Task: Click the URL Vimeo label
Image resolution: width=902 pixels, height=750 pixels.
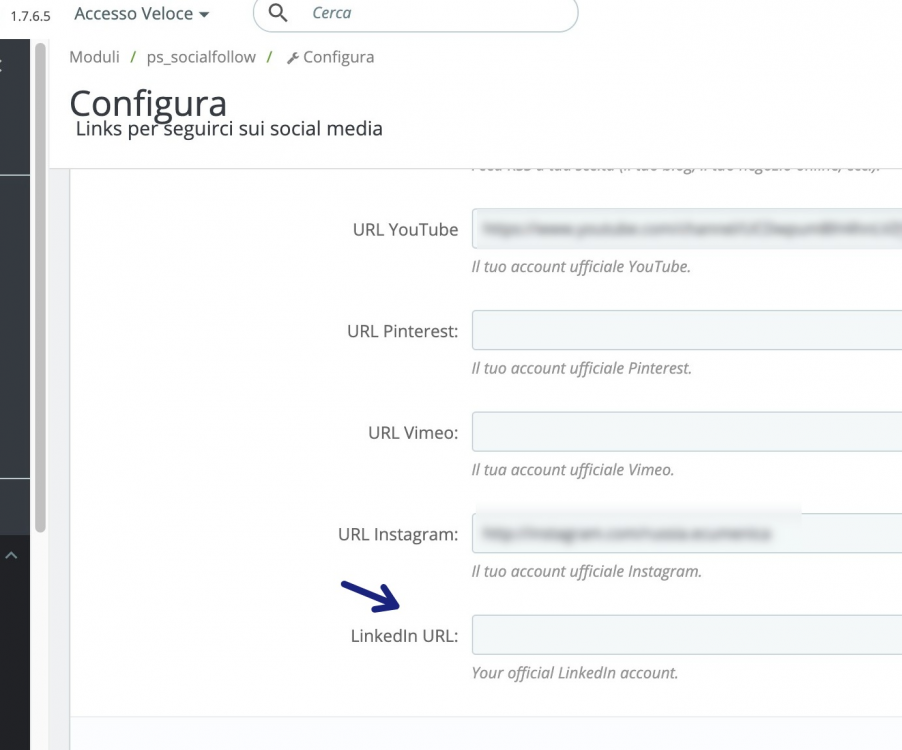Action: coord(413,433)
